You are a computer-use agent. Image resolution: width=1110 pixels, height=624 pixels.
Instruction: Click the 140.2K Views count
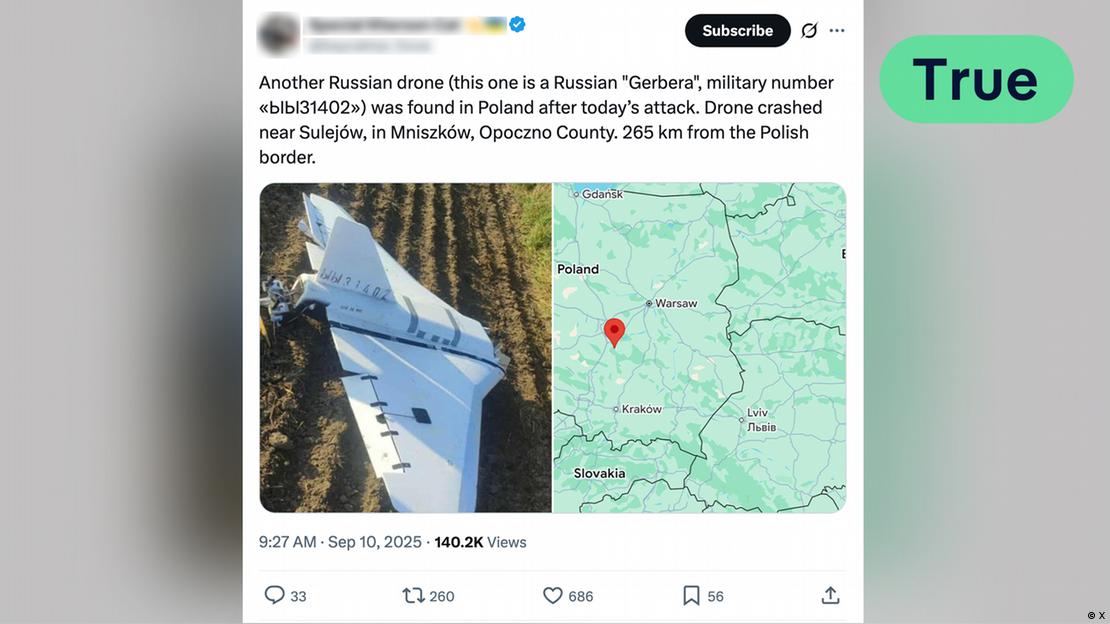[480, 542]
